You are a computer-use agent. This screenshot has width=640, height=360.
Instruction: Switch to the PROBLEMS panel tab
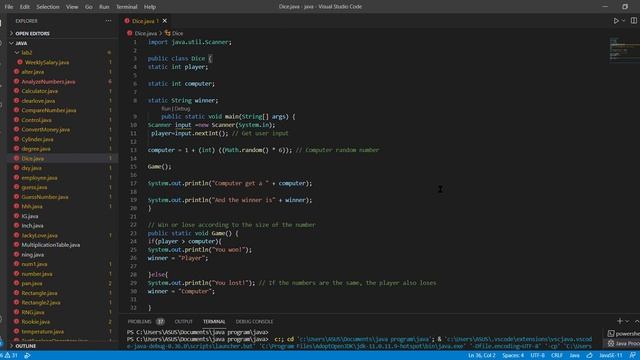point(139,322)
